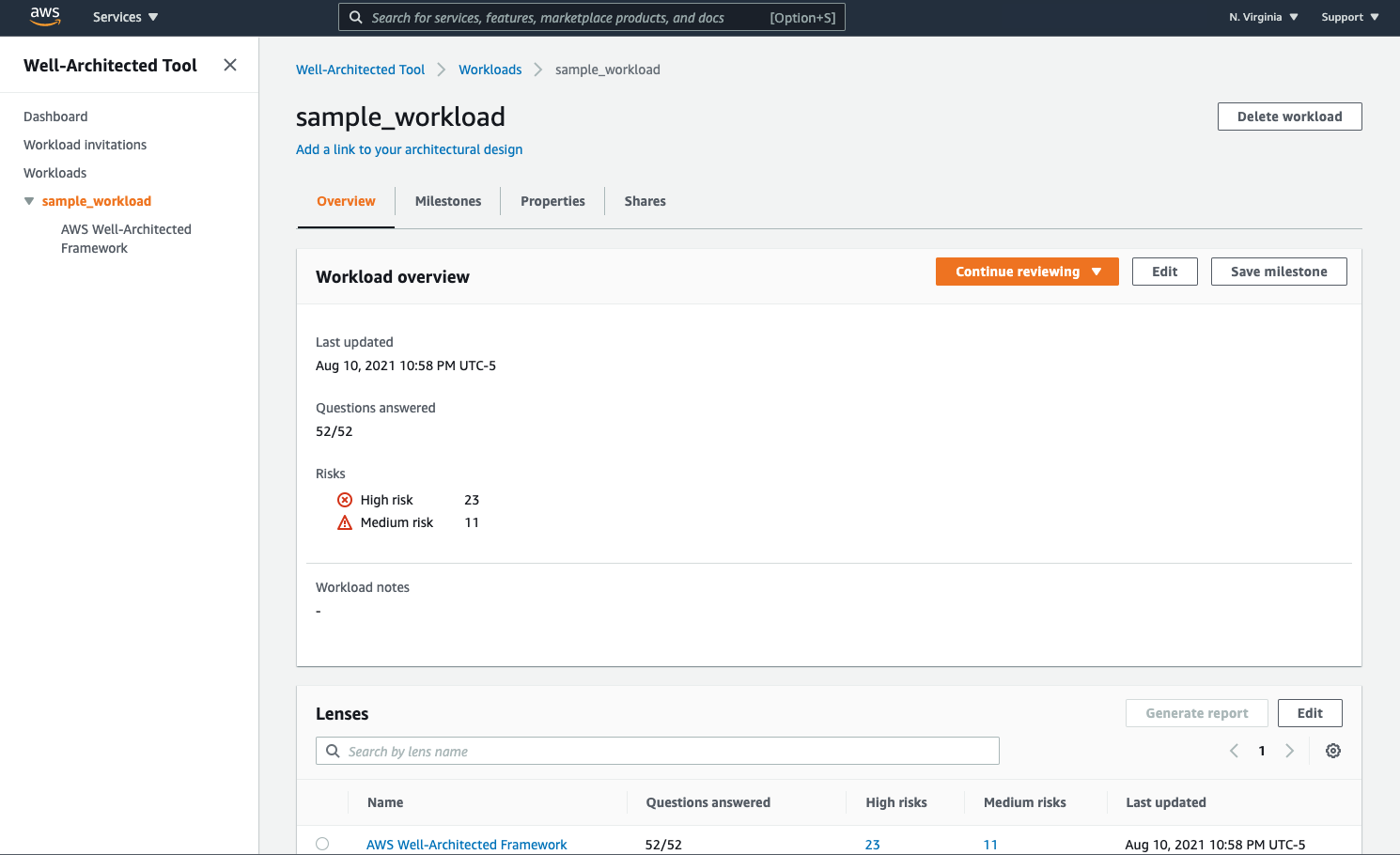Expand the Continue reviewing dropdown
The image size is (1400, 855).
click(1027, 272)
